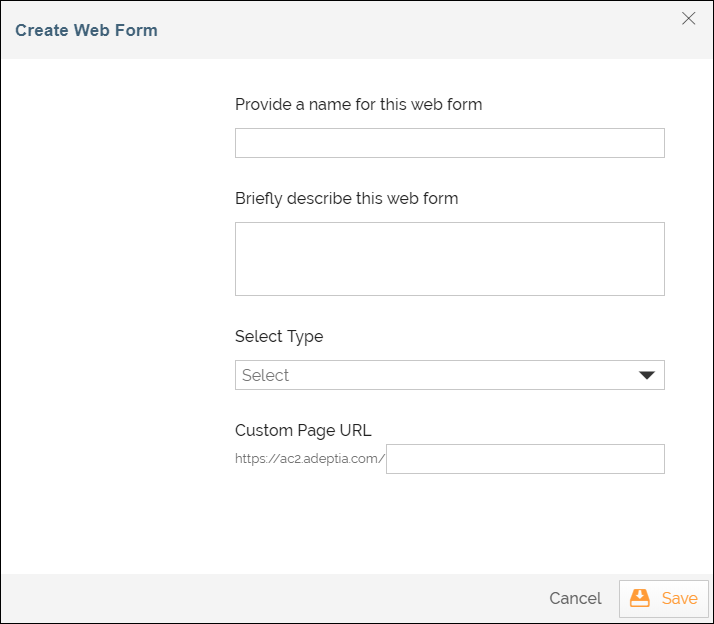Cancel the web form creation
Viewport: 714px width, 624px height.
click(x=575, y=598)
